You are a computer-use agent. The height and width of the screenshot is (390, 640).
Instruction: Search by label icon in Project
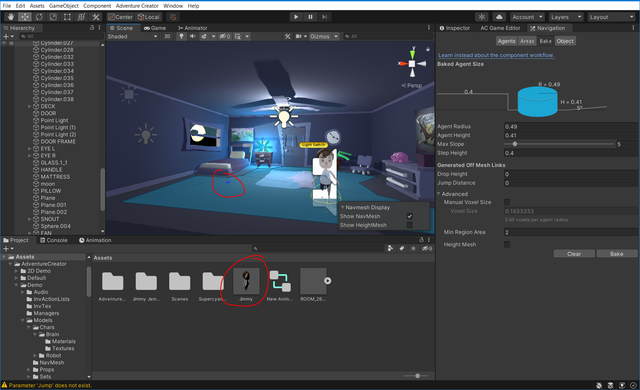402,248
